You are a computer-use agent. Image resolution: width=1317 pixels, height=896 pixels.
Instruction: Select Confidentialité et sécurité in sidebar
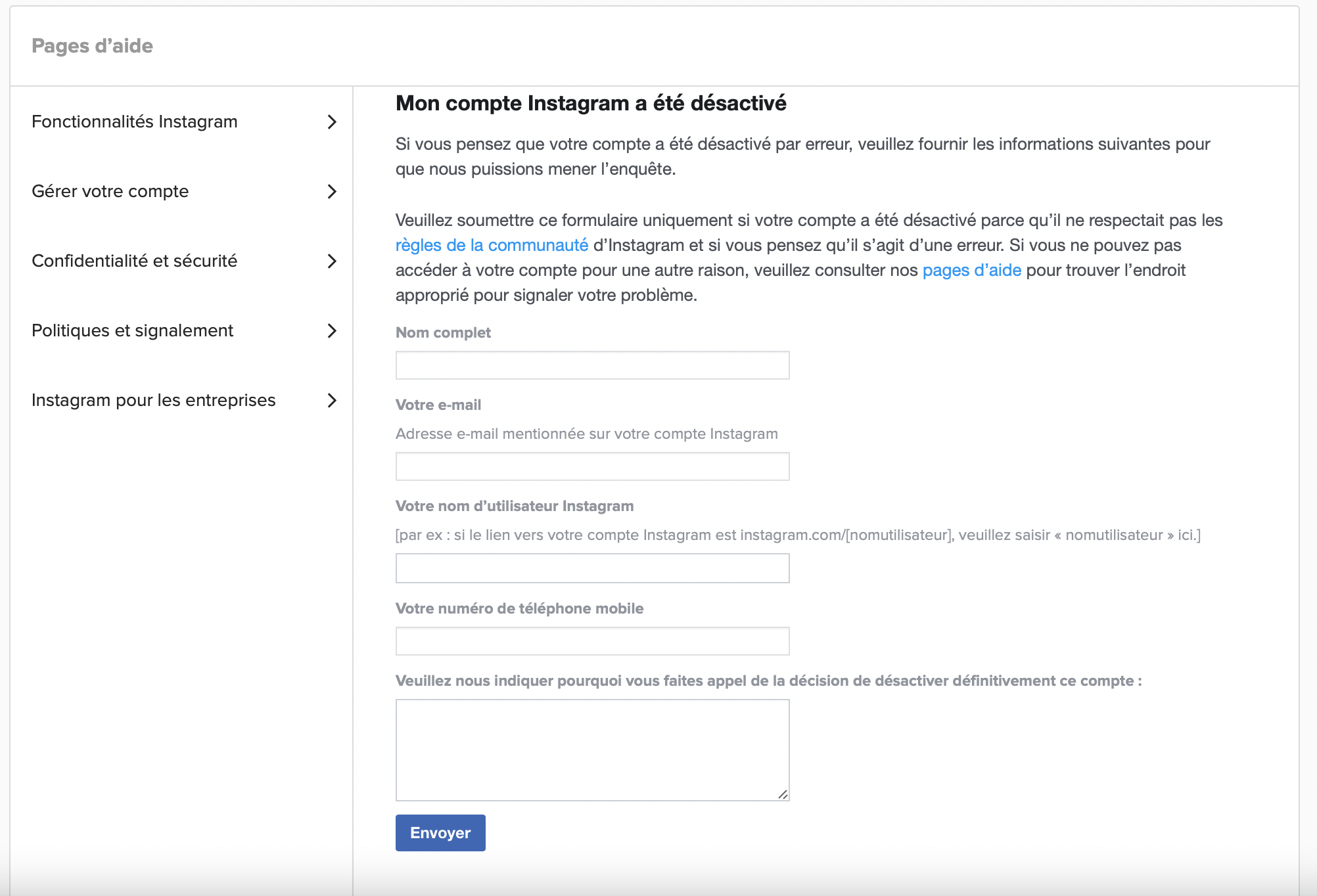(x=135, y=261)
